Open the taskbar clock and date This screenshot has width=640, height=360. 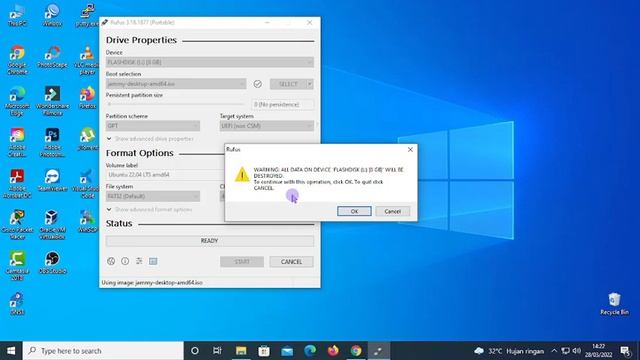tap(598, 351)
